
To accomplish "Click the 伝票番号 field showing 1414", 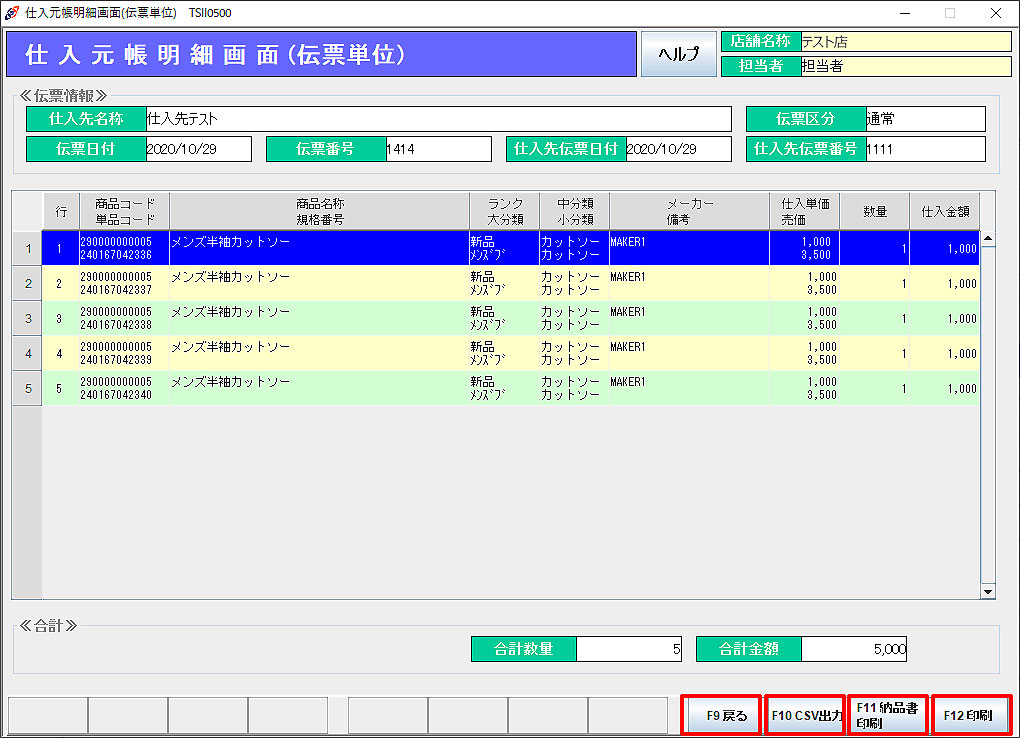I will pos(438,149).
